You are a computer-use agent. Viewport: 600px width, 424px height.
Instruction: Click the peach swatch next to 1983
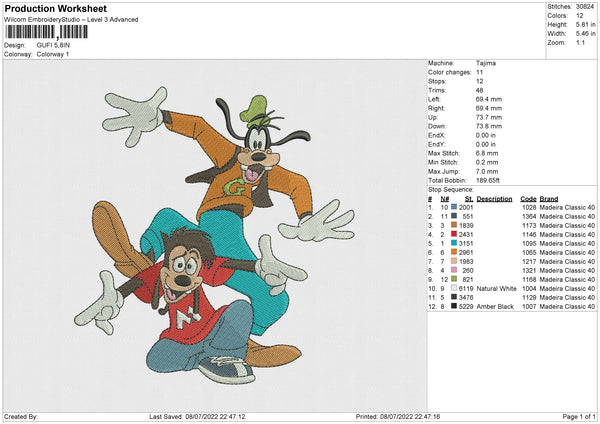(454, 261)
